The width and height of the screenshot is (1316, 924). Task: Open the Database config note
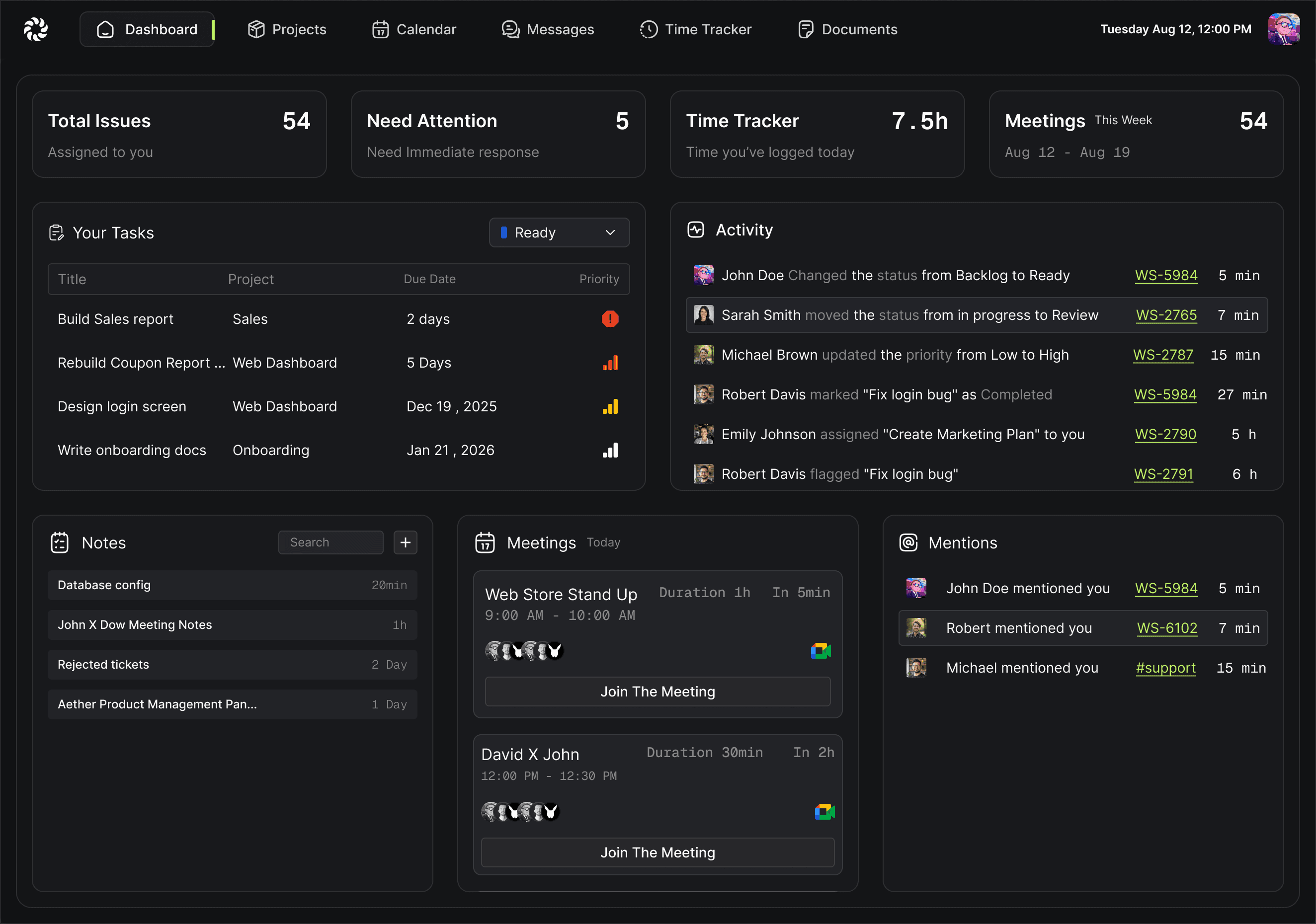point(232,585)
